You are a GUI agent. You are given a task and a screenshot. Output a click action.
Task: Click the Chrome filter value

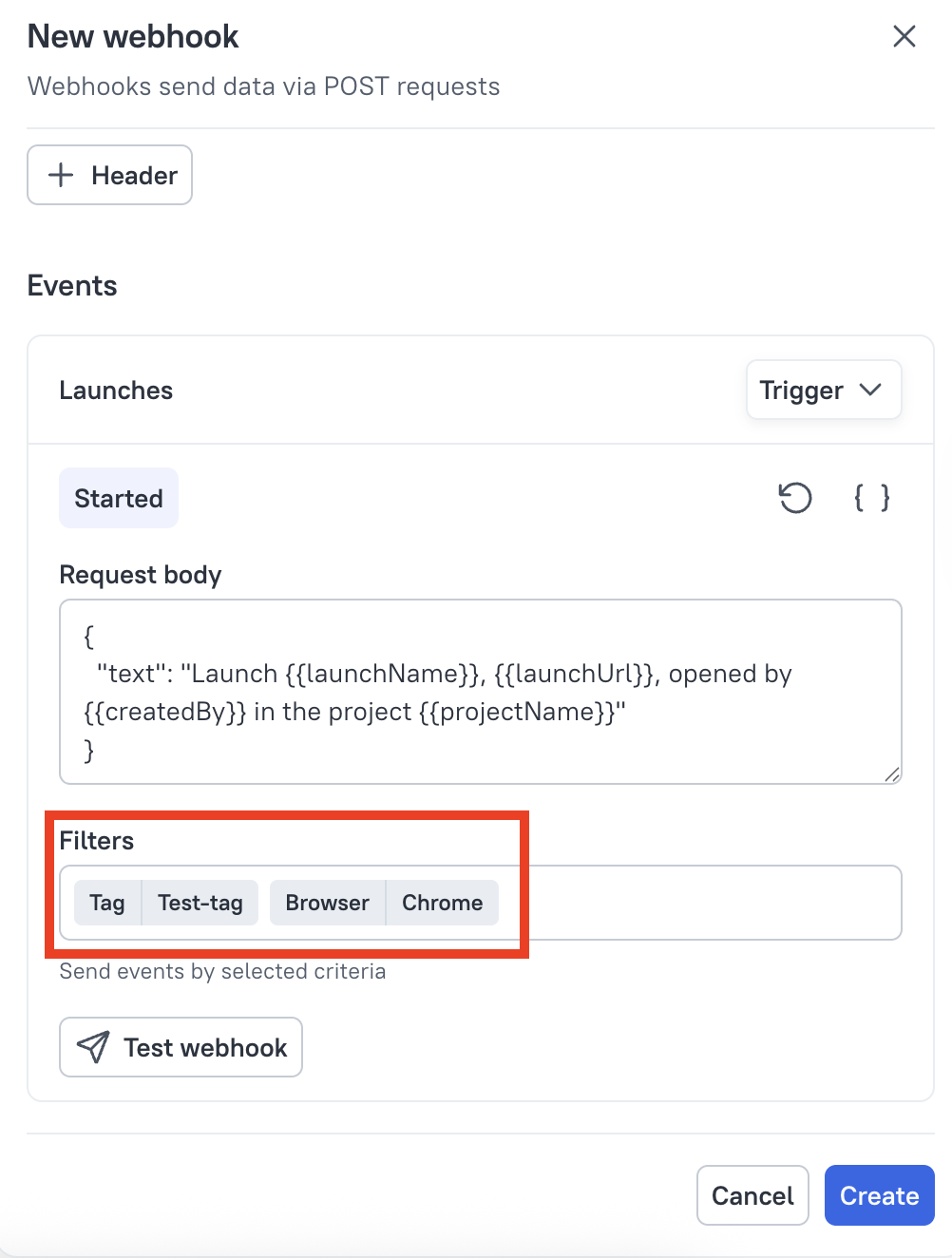[x=442, y=903]
